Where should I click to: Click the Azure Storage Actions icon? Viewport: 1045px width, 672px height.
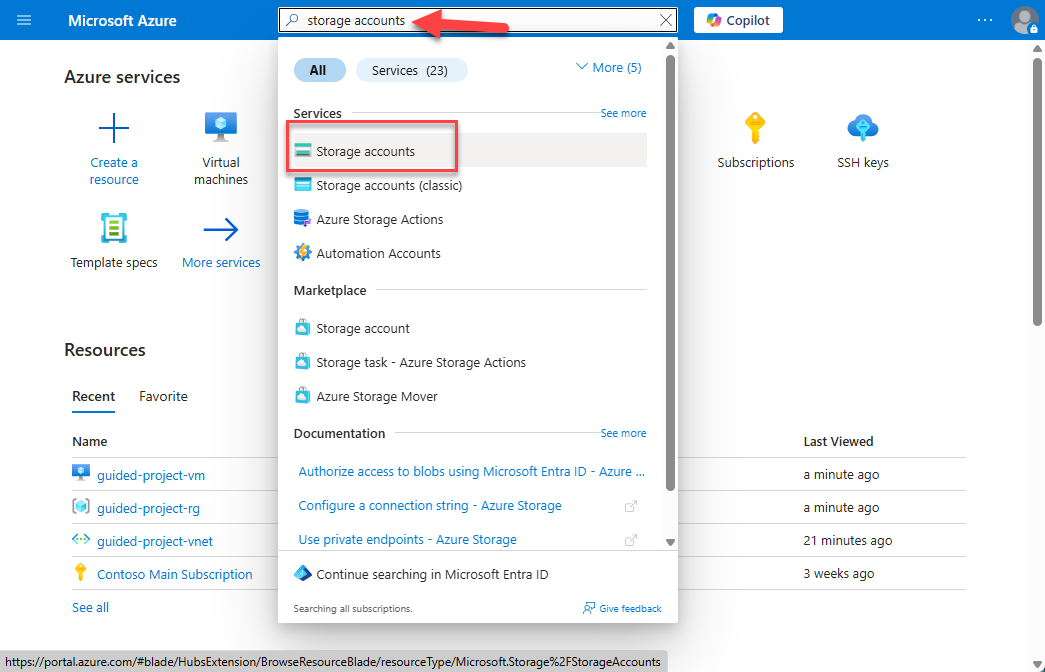click(x=302, y=218)
